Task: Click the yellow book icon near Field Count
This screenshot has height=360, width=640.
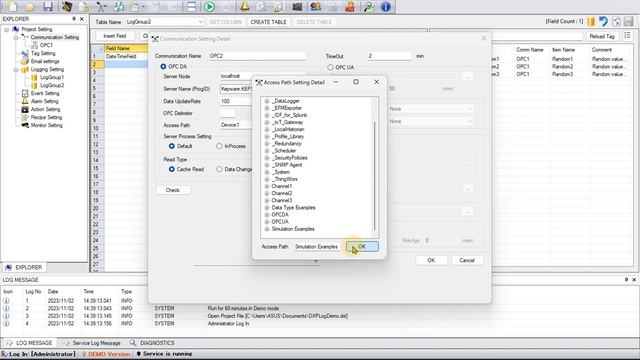Action: pos(591,22)
